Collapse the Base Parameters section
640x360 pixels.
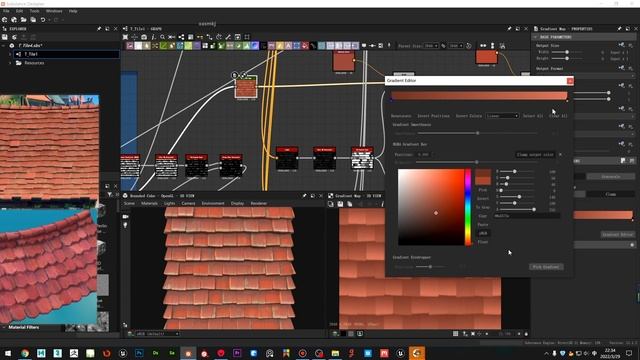pyautogui.click(x=536, y=37)
